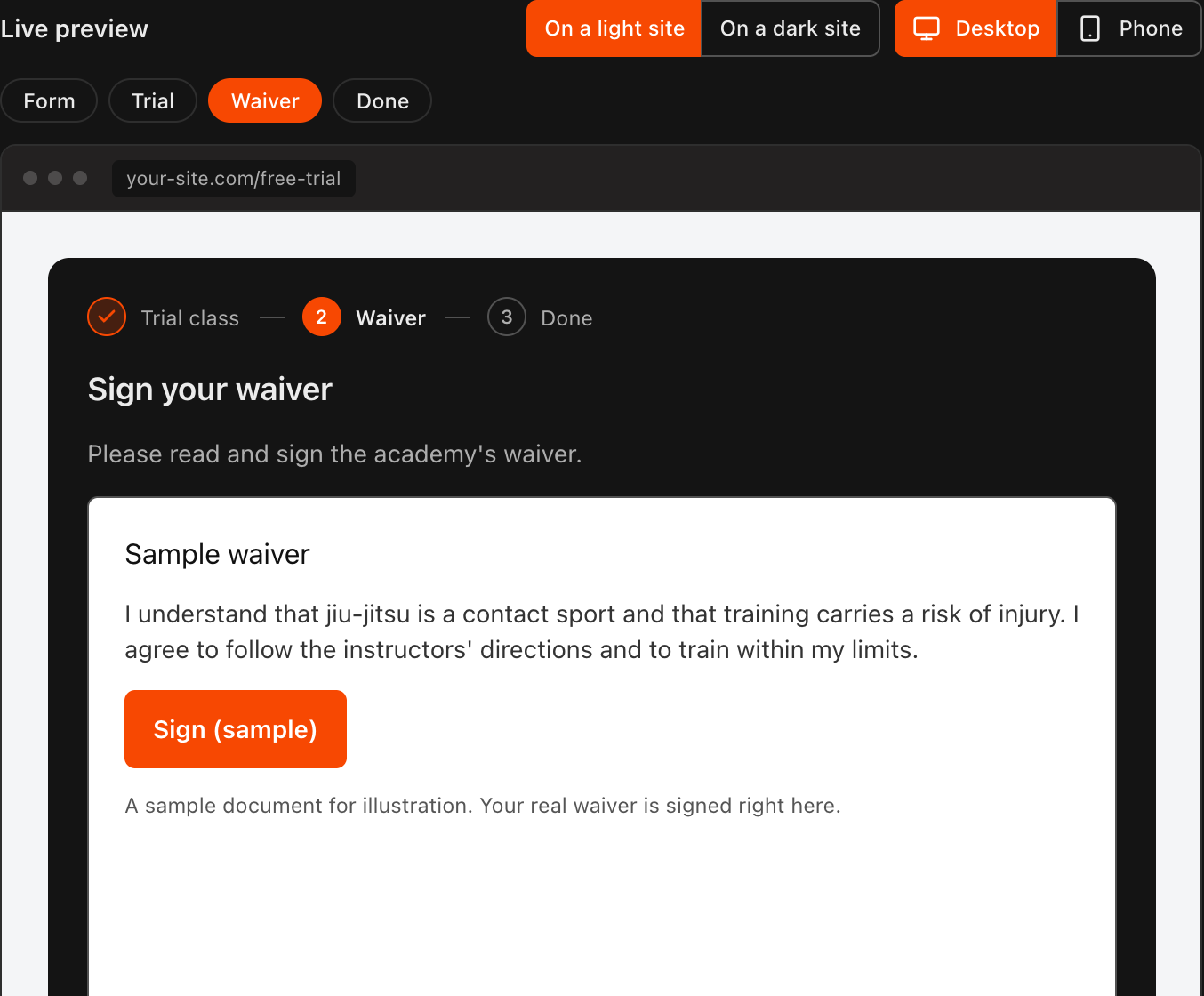
Task: Click the Trial class step label
Action: point(190,318)
